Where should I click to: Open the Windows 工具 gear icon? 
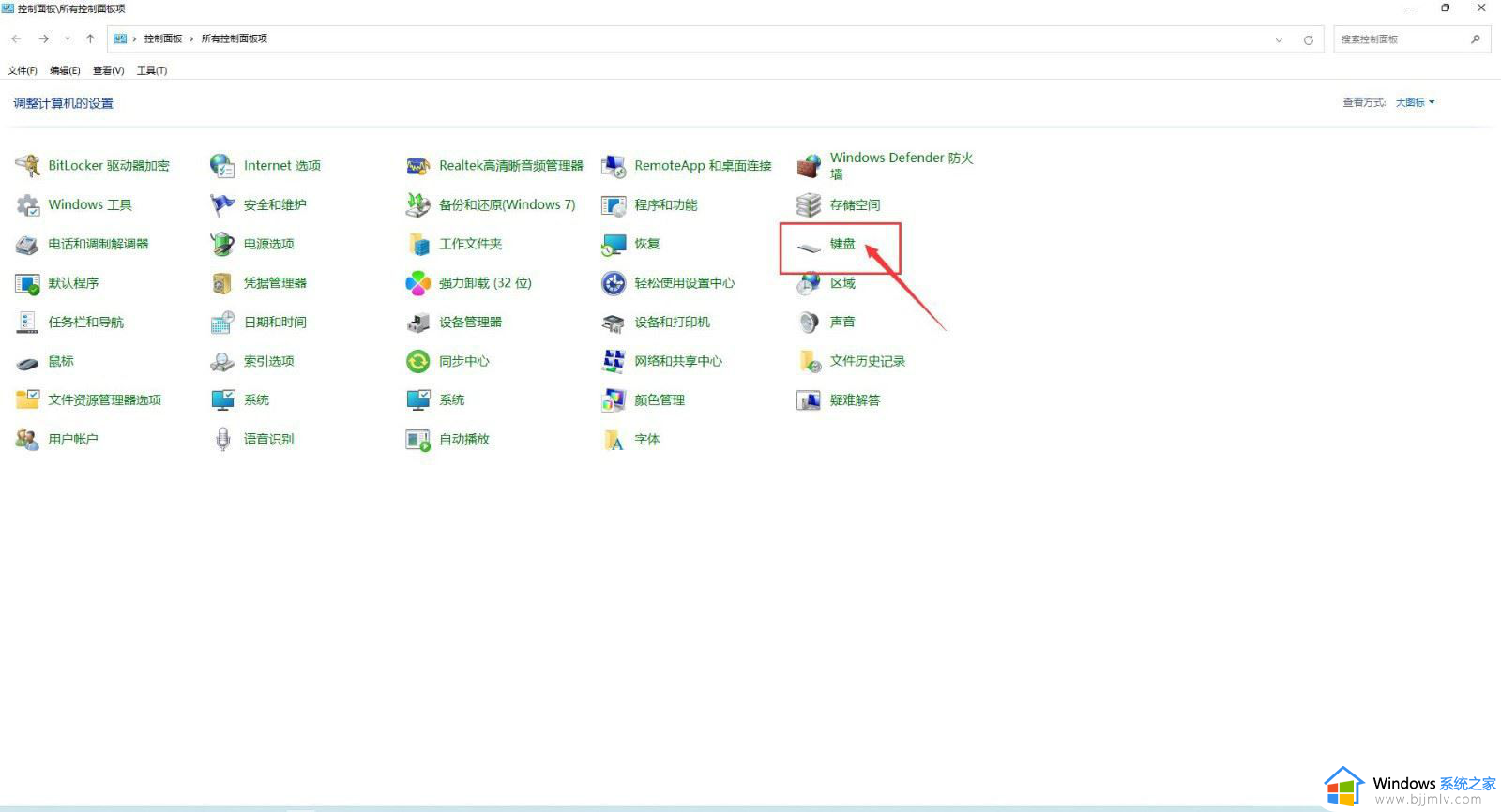pos(28,205)
